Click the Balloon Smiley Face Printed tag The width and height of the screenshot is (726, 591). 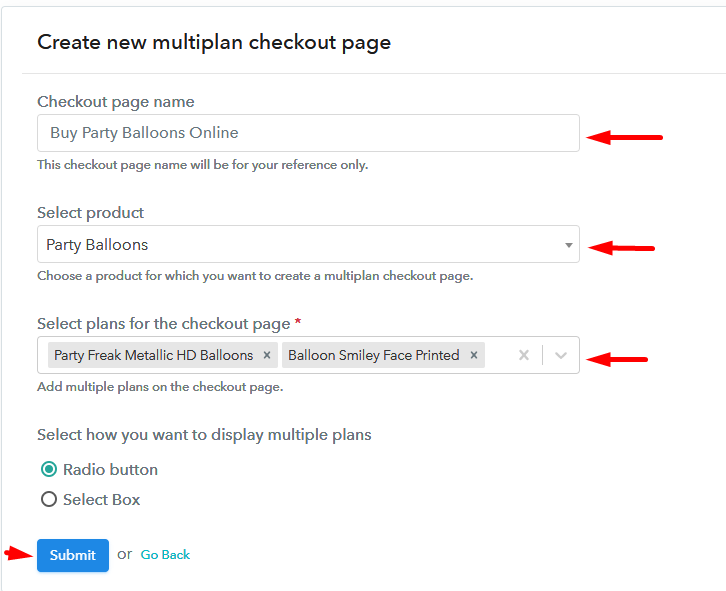tap(373, 355)
